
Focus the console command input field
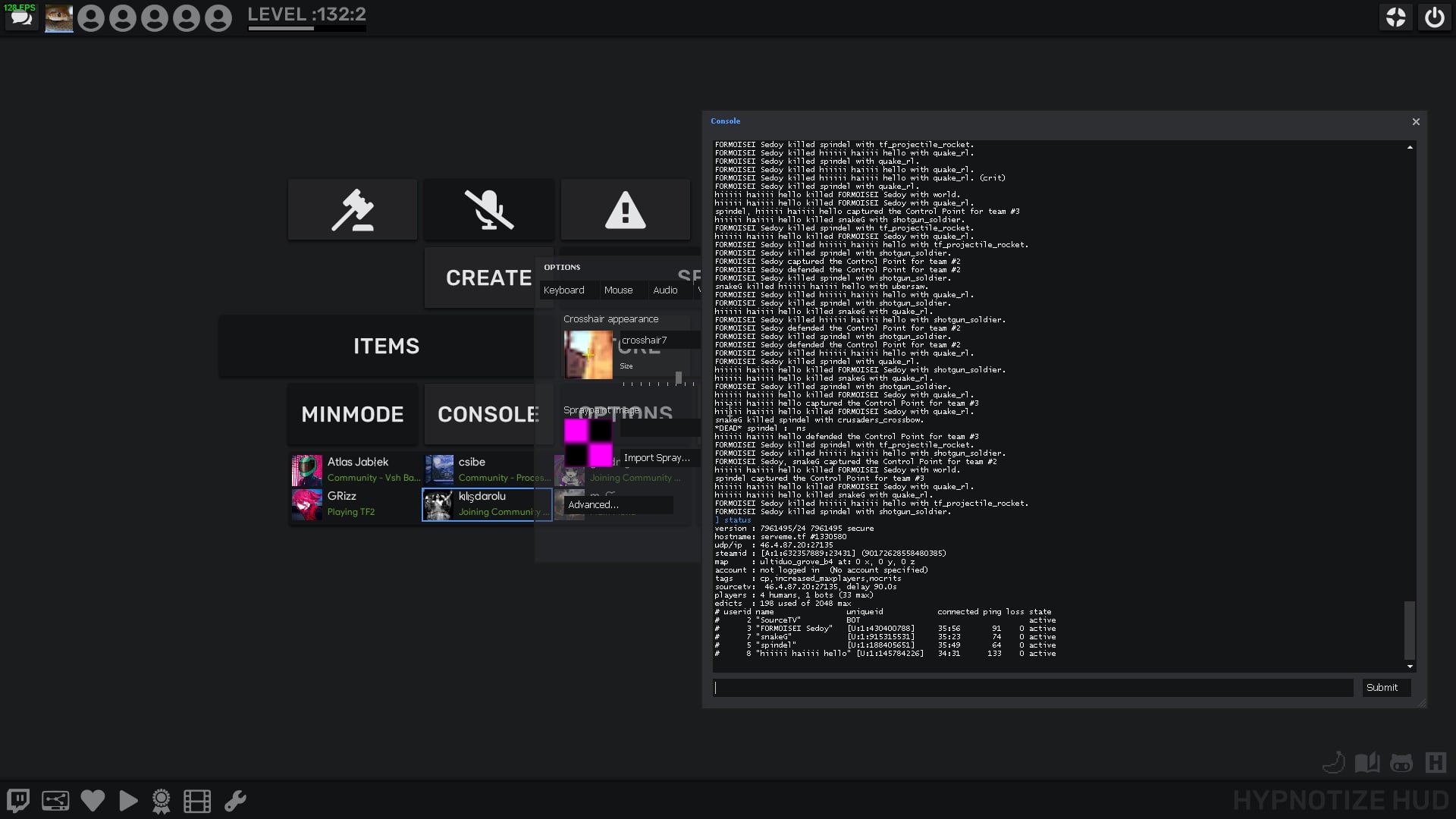1033,688
